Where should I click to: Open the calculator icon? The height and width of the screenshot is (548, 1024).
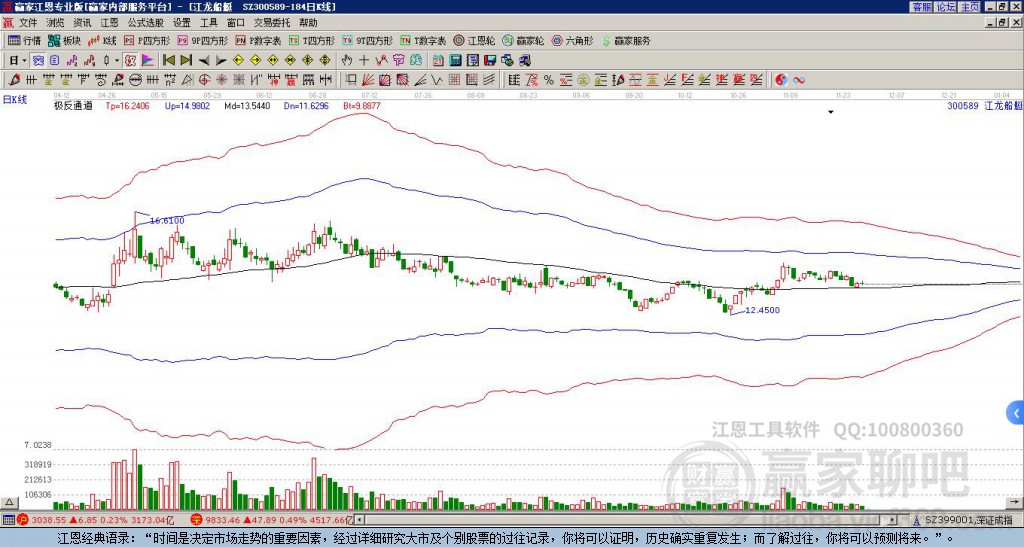455,60
